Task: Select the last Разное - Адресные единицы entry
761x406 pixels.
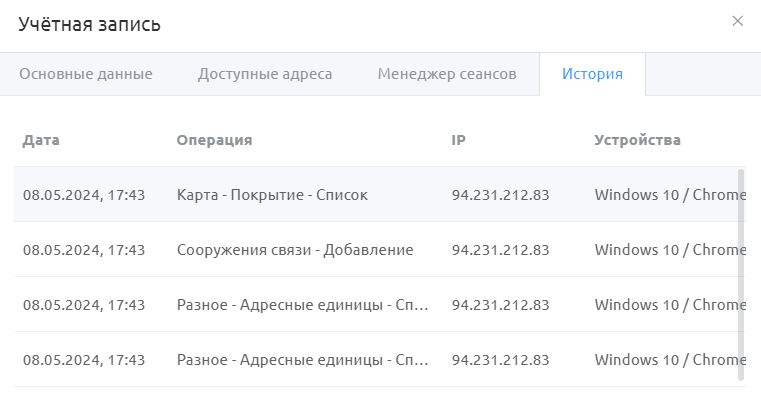Action: (x=302, y=359)
